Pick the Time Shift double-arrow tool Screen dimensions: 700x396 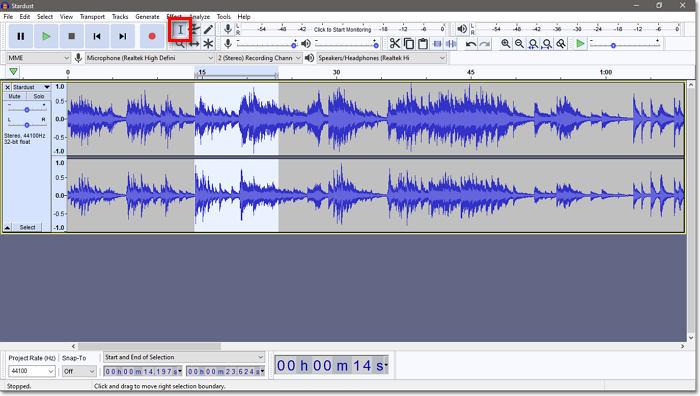point(194,44)
